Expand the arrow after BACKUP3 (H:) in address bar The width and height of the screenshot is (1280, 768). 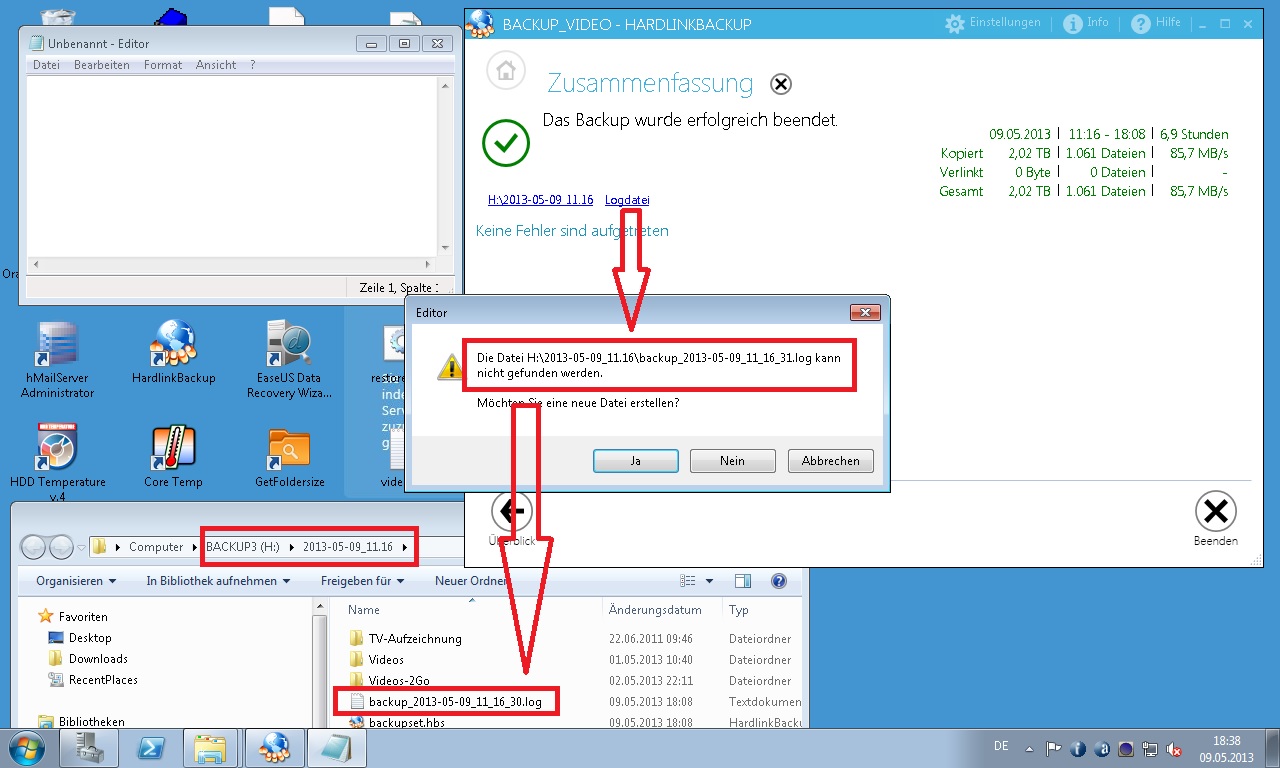pos(294,547)
